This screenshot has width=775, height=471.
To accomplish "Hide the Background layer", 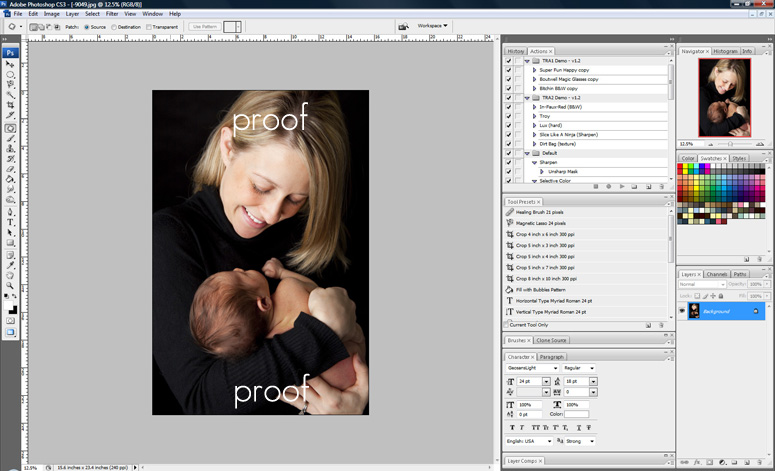I will [x=682, y=311].
